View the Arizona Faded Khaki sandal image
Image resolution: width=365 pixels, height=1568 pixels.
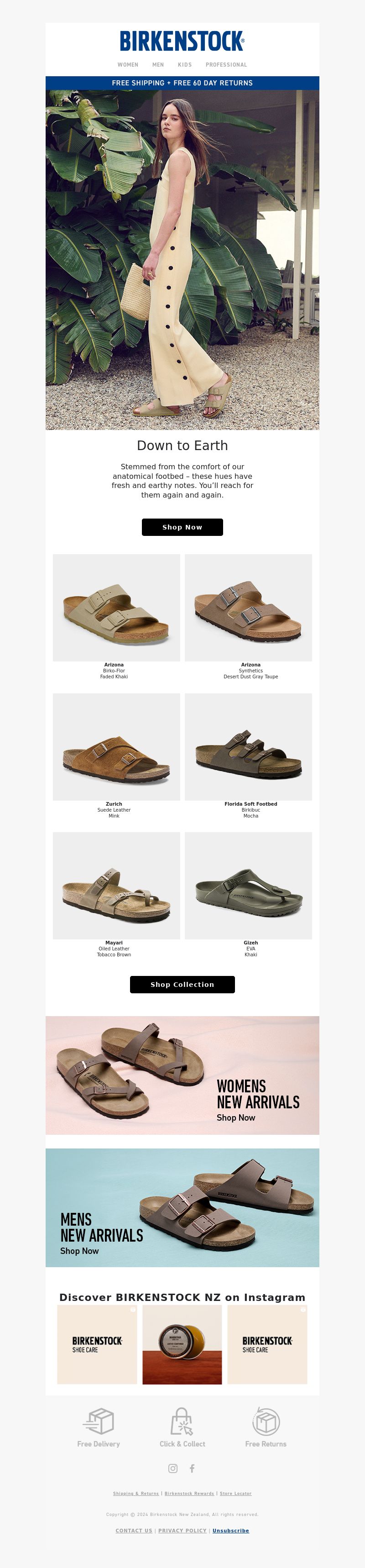pyautogui.click(x=116, y=608)
